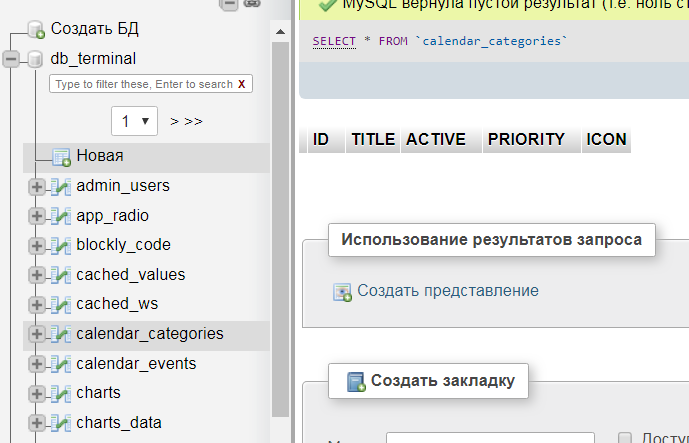Open the page number dropdown showing 1

(134, 121)
